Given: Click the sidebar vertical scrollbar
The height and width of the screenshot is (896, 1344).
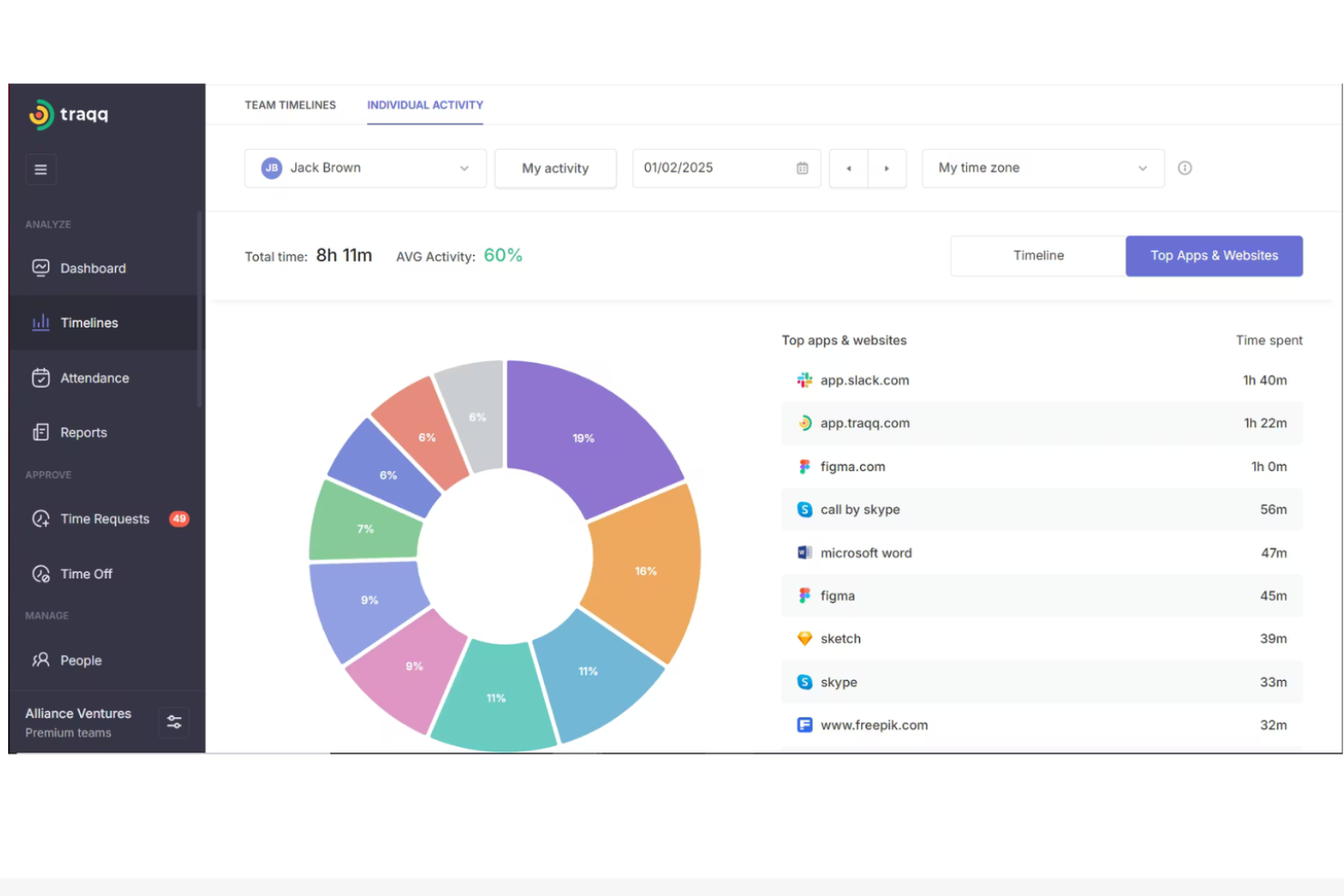Looking at the screenshot, I should tap(199, 309).
